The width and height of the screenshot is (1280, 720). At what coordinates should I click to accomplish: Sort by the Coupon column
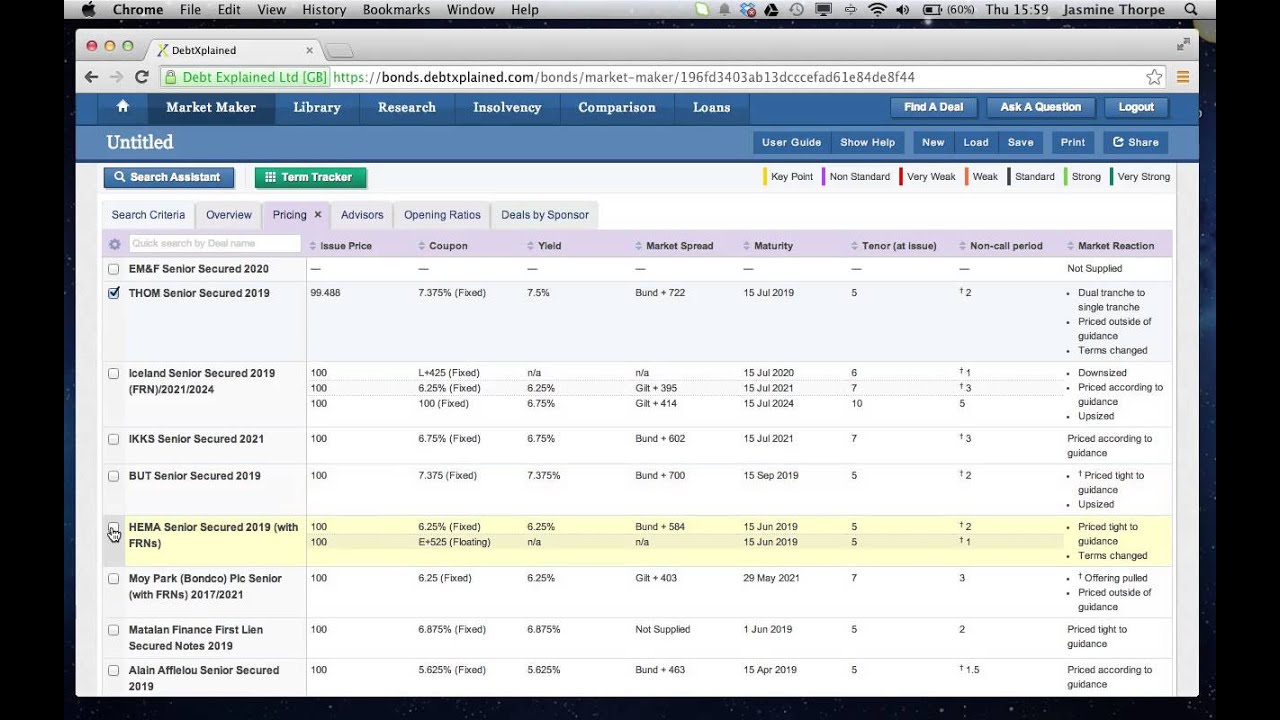tap(443, 245)
